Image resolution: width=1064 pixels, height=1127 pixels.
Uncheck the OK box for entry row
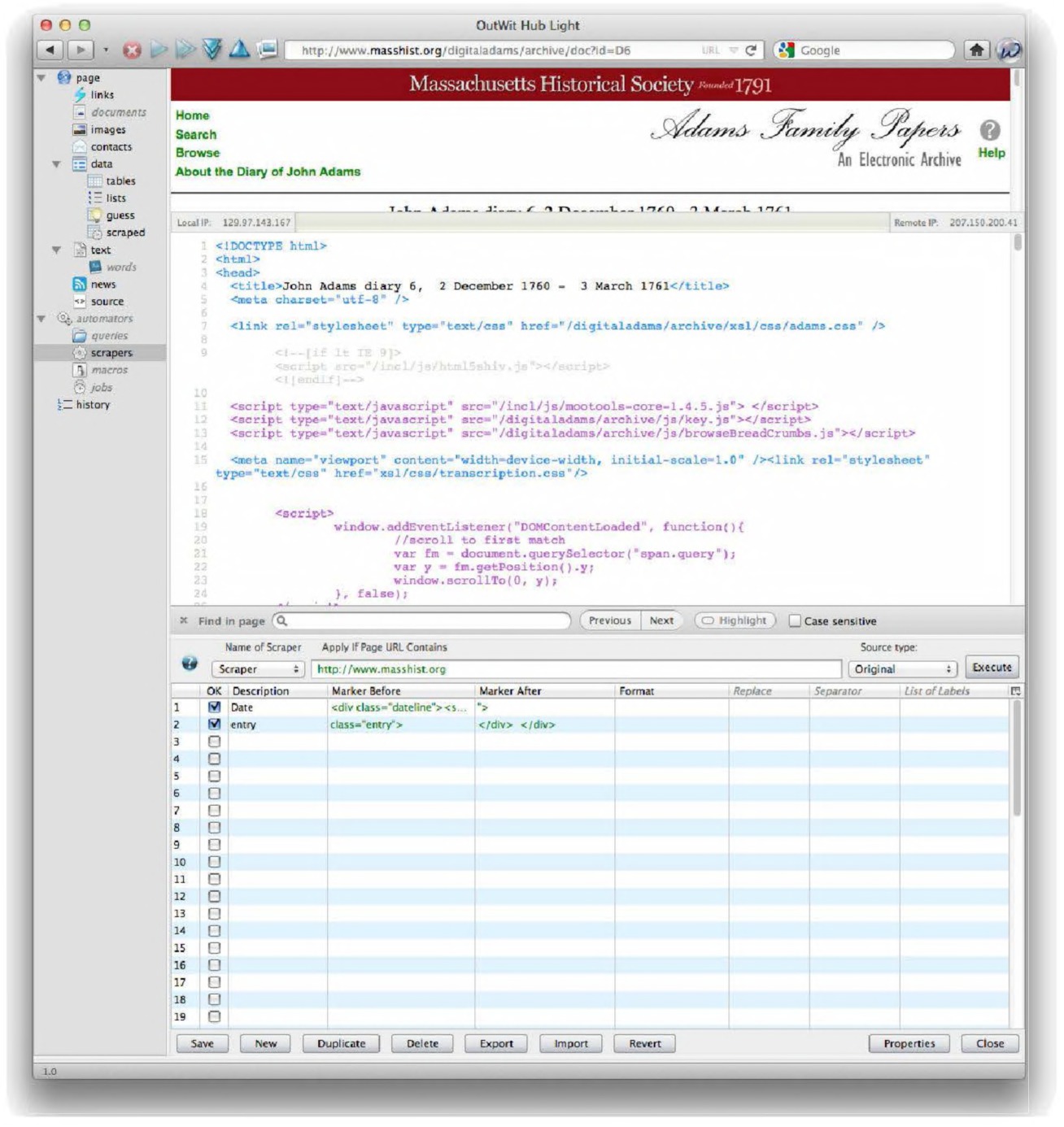click(214, 724)
